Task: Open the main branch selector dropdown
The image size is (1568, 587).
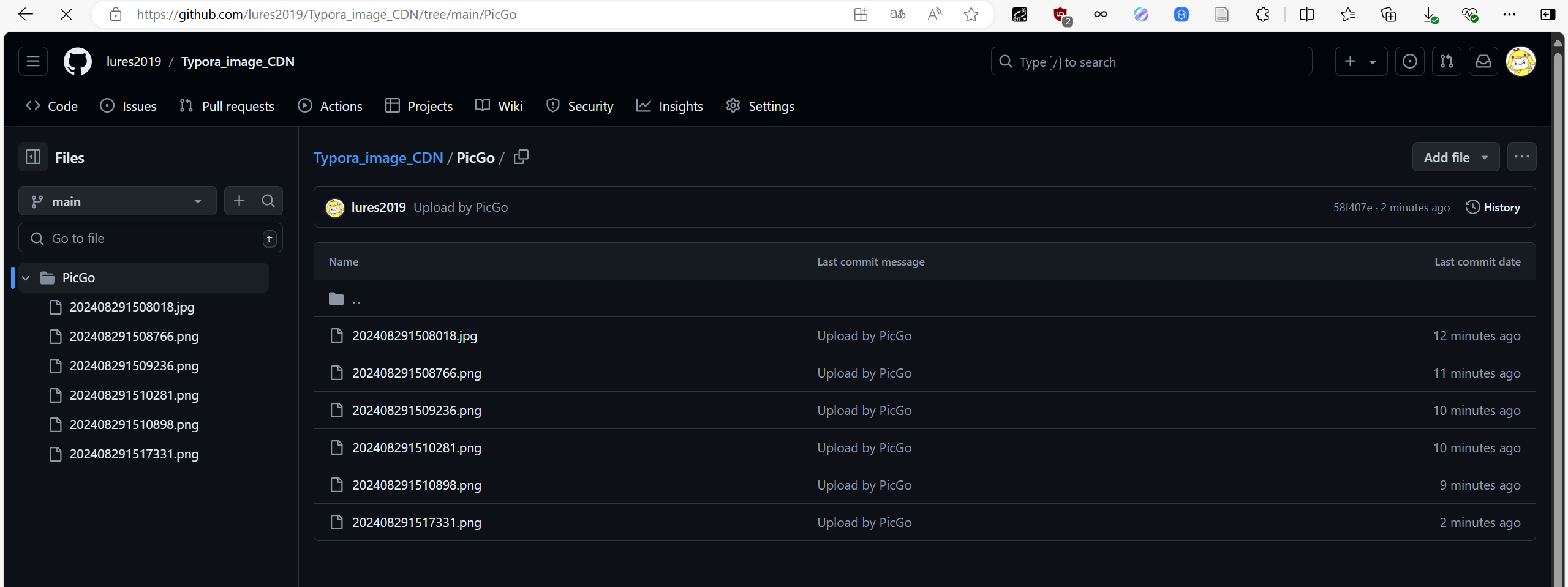Action: tap(118, 201)
